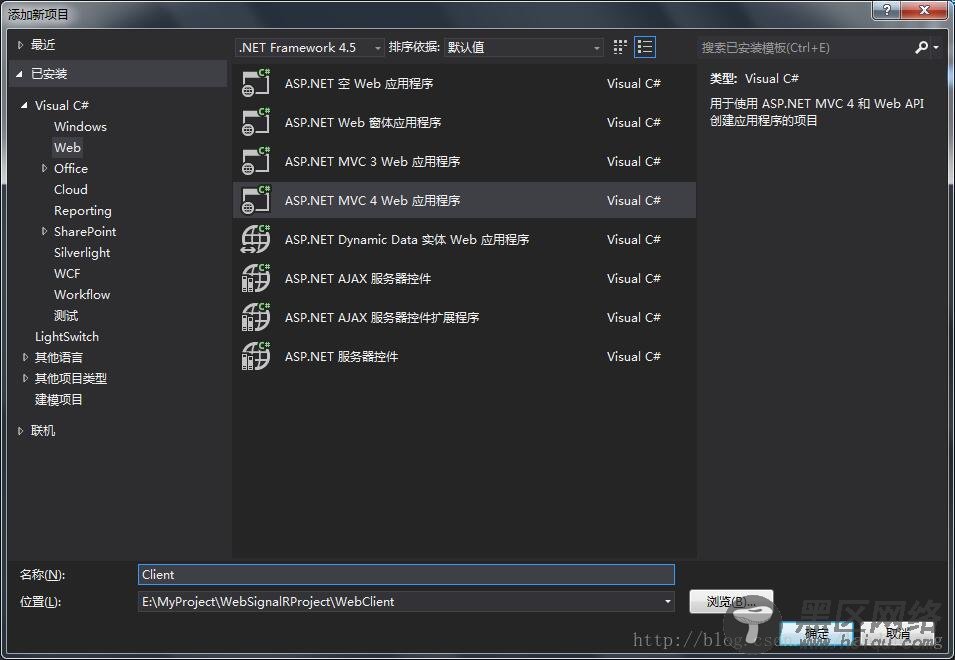The height and width of the screenshot is (660, 955).
Task: Expand the 最近 section
Action: (20, 44)
